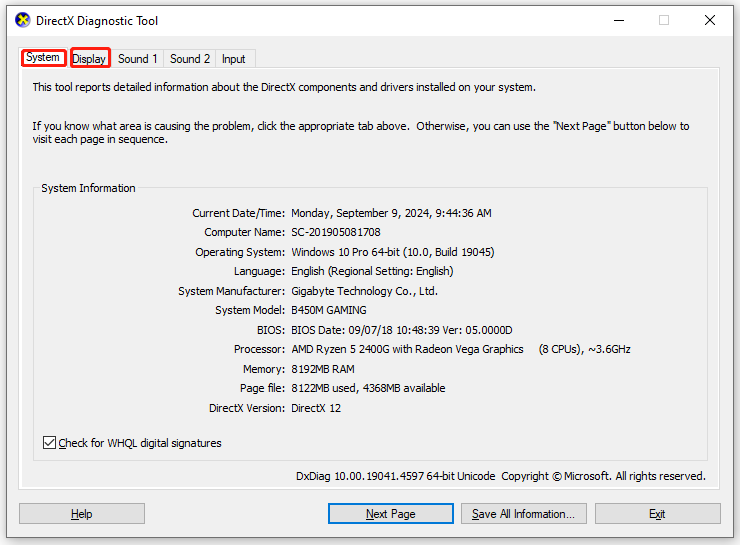Click the AMD Ryzen 5 2400G processor value
This screenshot has height=545, width=740.
click(461, 349)
